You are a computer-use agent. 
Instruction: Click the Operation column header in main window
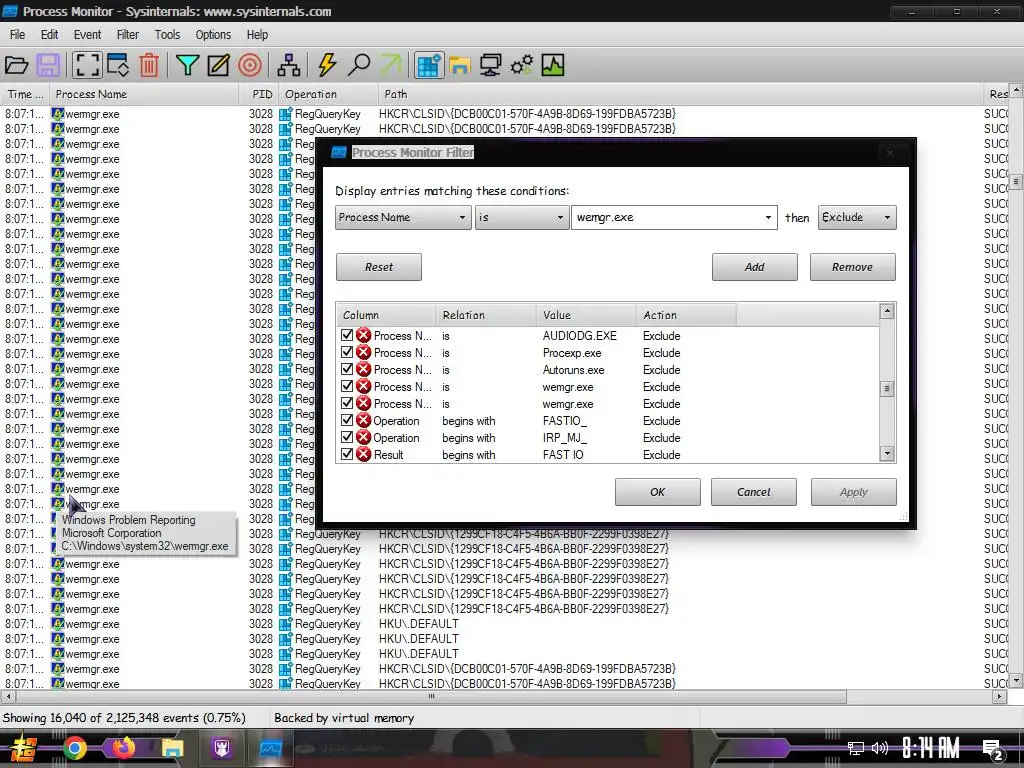(x=328, y=94)
